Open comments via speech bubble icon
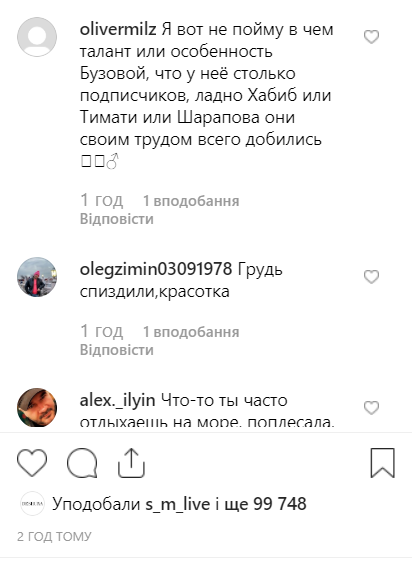Viewport: 412px width, 572px height. [x=82, y=463]
